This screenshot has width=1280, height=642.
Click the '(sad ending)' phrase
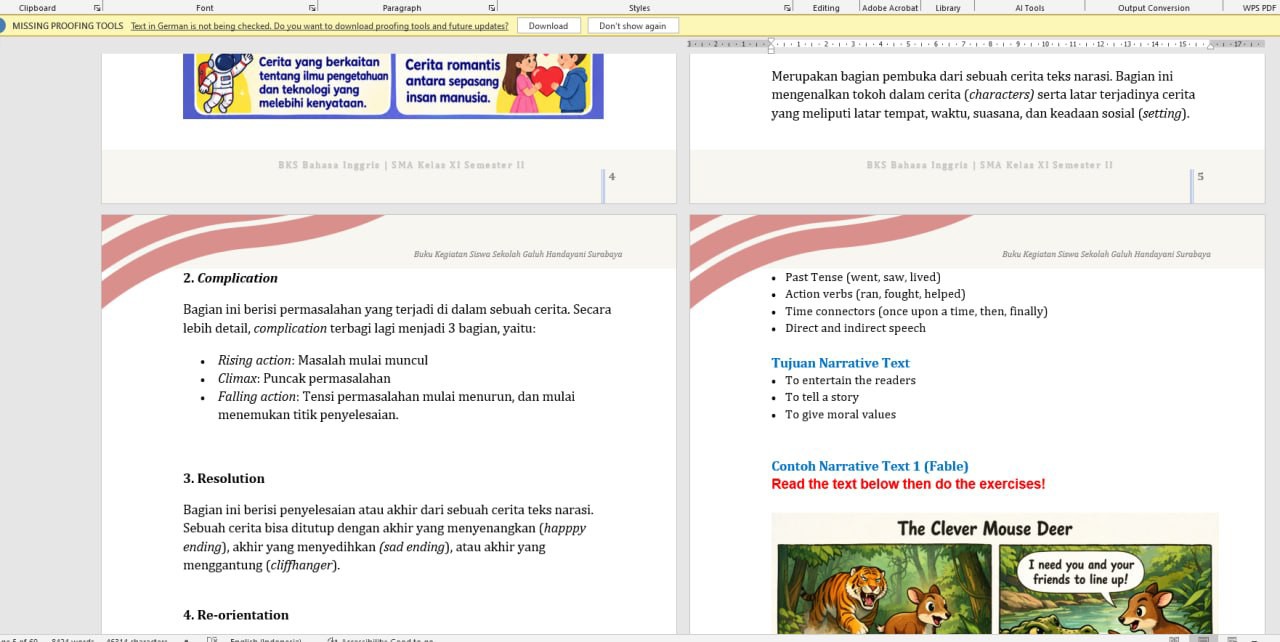pyautogui.click(x=413, y=547)
